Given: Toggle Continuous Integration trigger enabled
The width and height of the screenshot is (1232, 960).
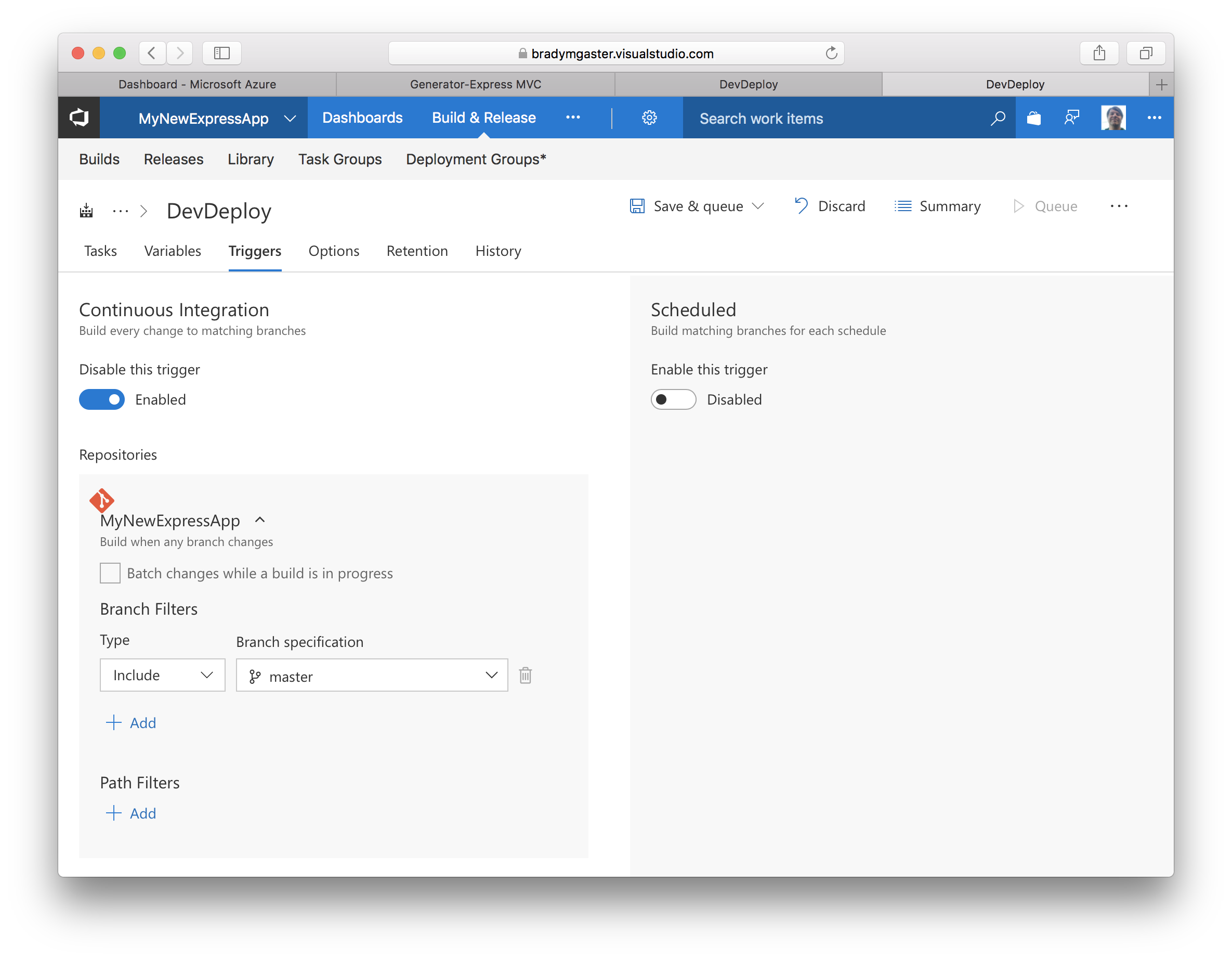Looking at the screenshot, I should tap(101, 399).
